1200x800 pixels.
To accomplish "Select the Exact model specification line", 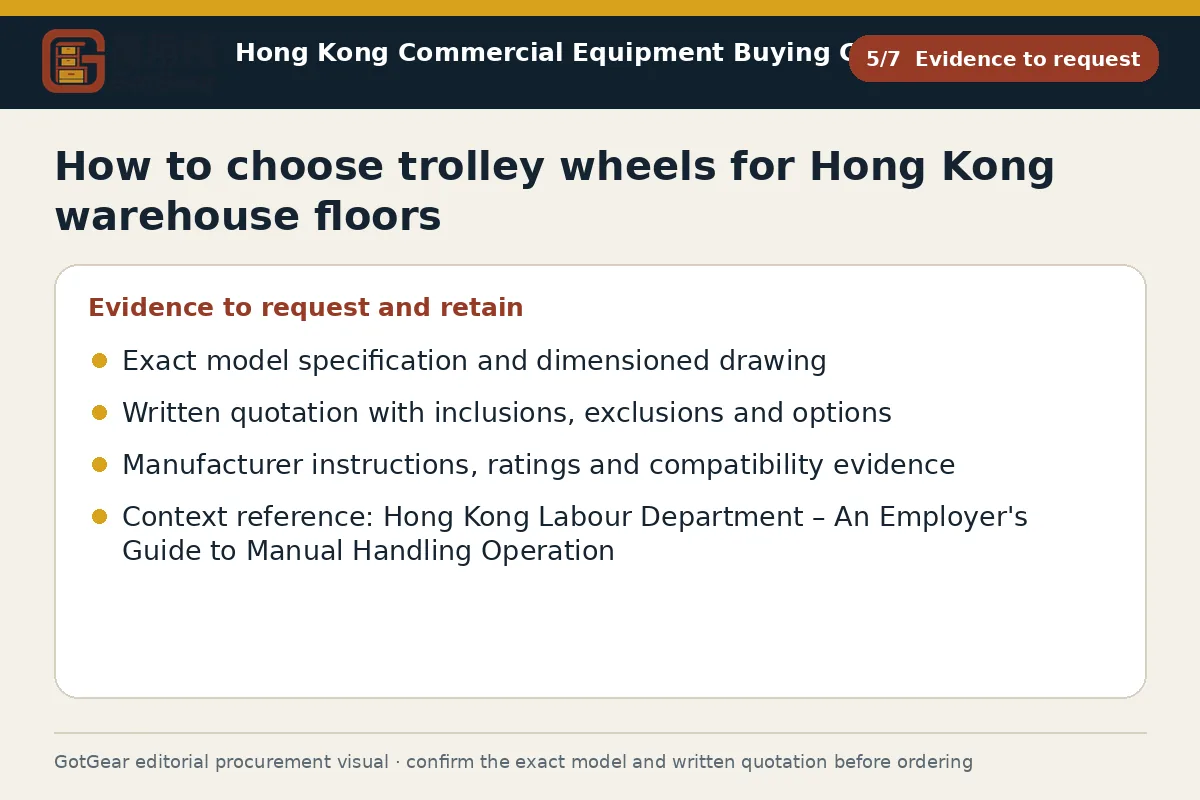I will (x=474, y=361).
